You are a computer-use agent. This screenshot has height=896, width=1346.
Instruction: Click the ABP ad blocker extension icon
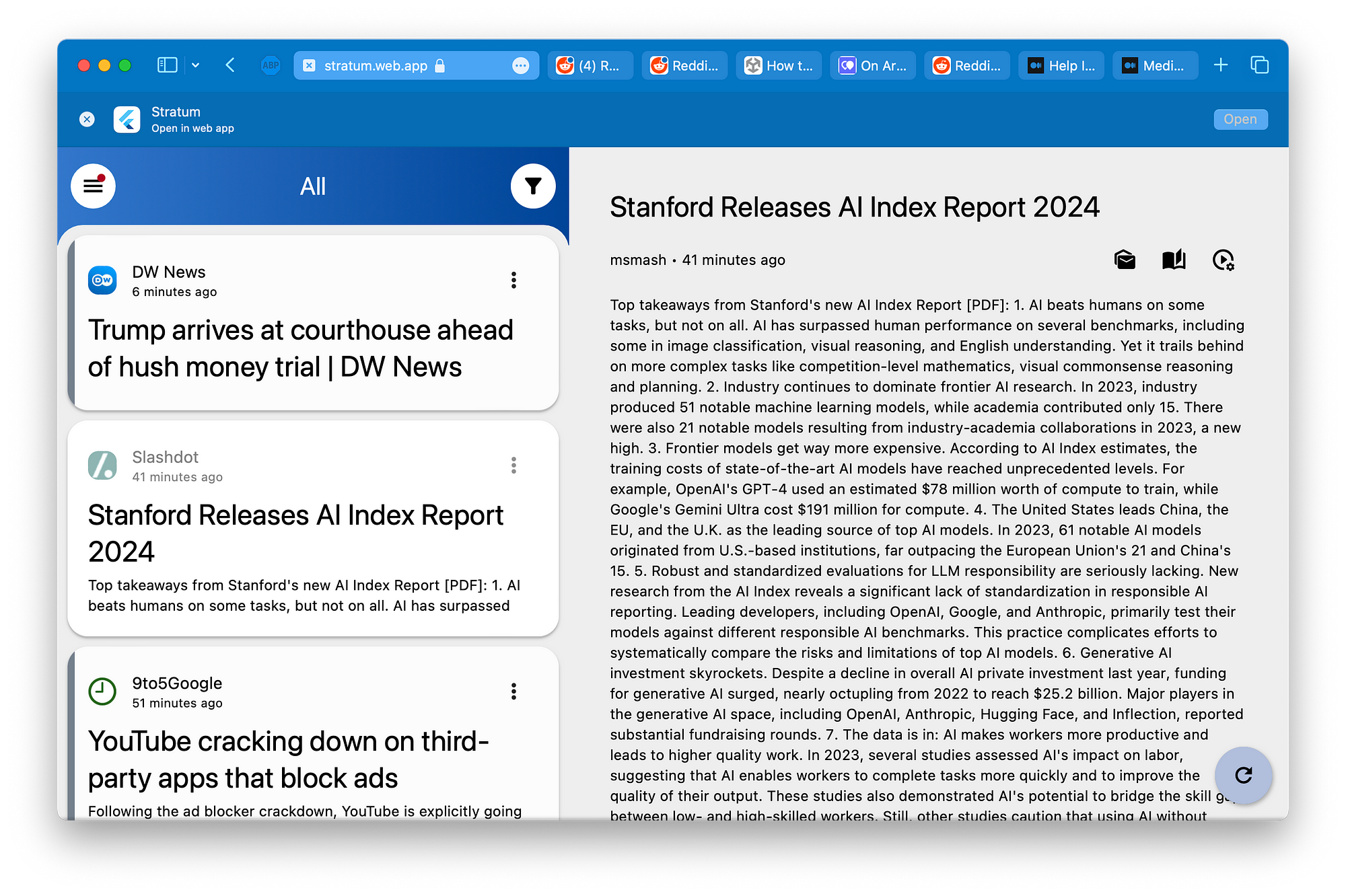[x=271, y=65]
